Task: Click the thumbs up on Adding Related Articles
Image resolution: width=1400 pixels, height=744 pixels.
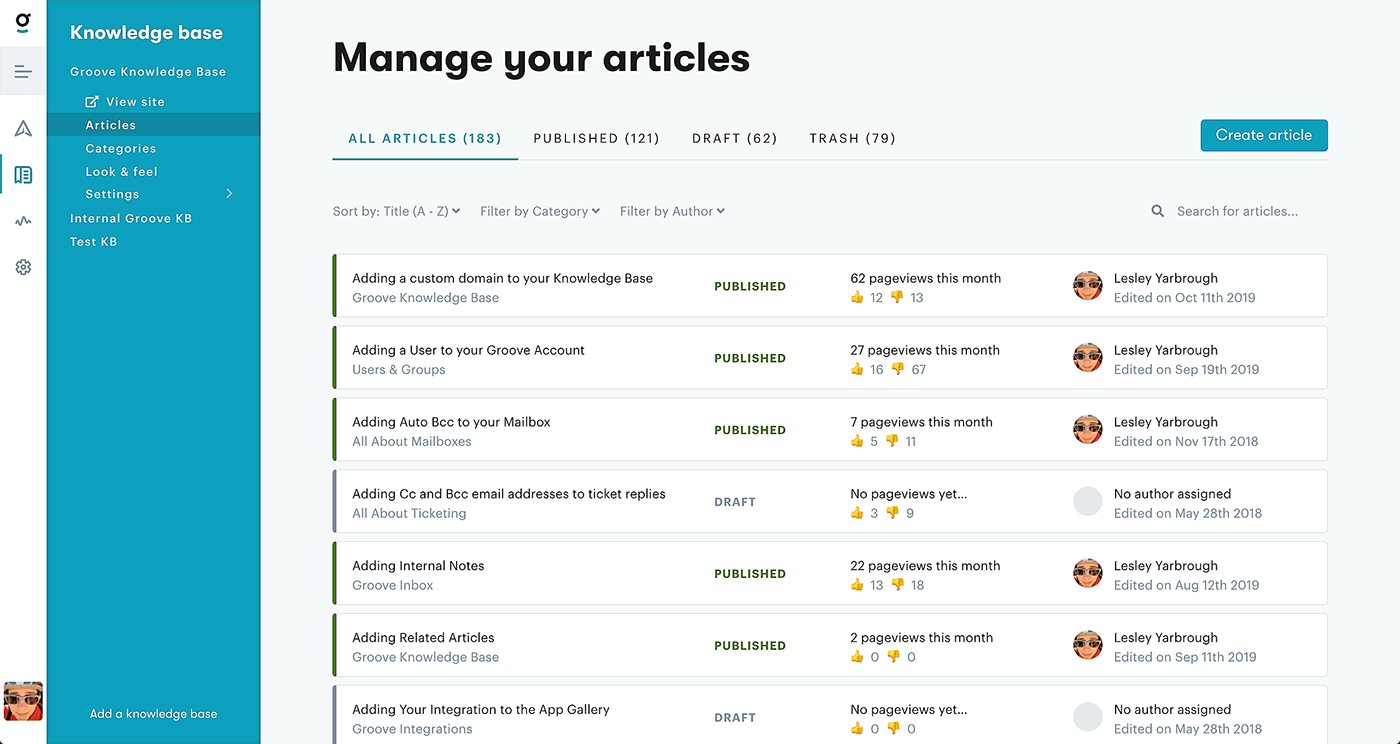Action: point(858,657)
